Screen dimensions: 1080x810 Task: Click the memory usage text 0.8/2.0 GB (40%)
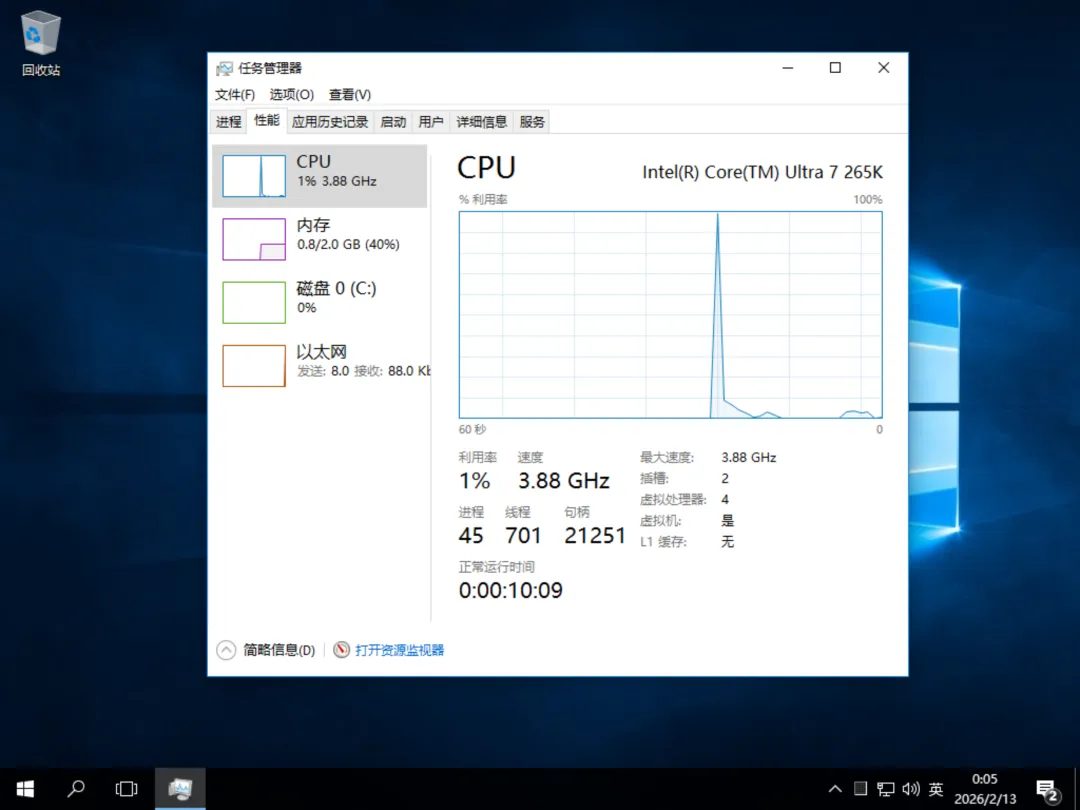(348, 245)
